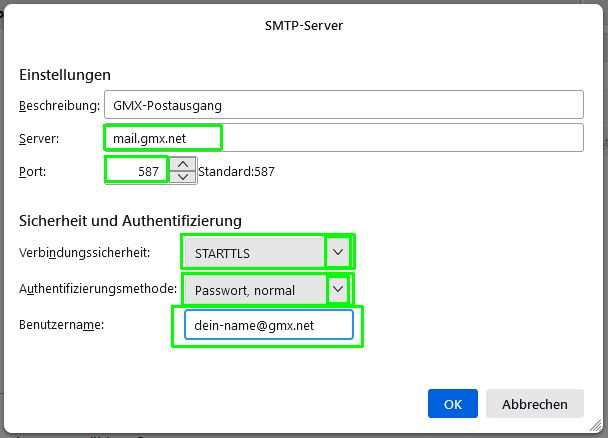Click the SMTP-Server dialog title
The image size is (608, 438).
click(x=303, y=25)
